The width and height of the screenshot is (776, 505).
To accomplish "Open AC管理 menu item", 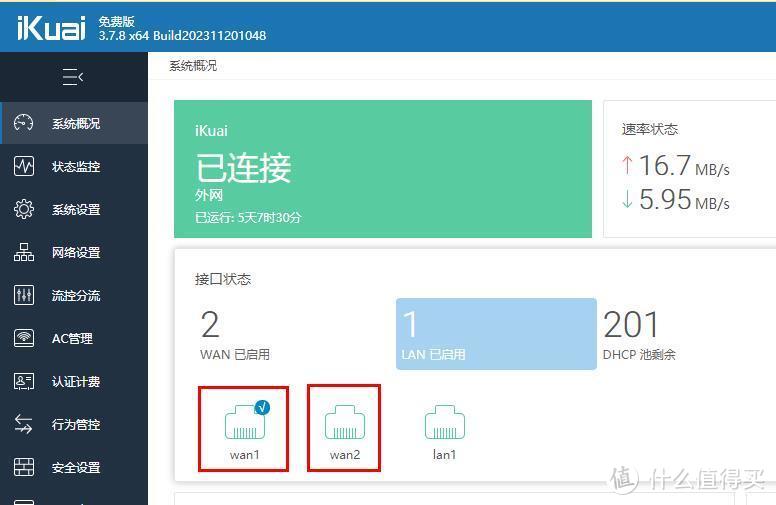I will (74, 338).
